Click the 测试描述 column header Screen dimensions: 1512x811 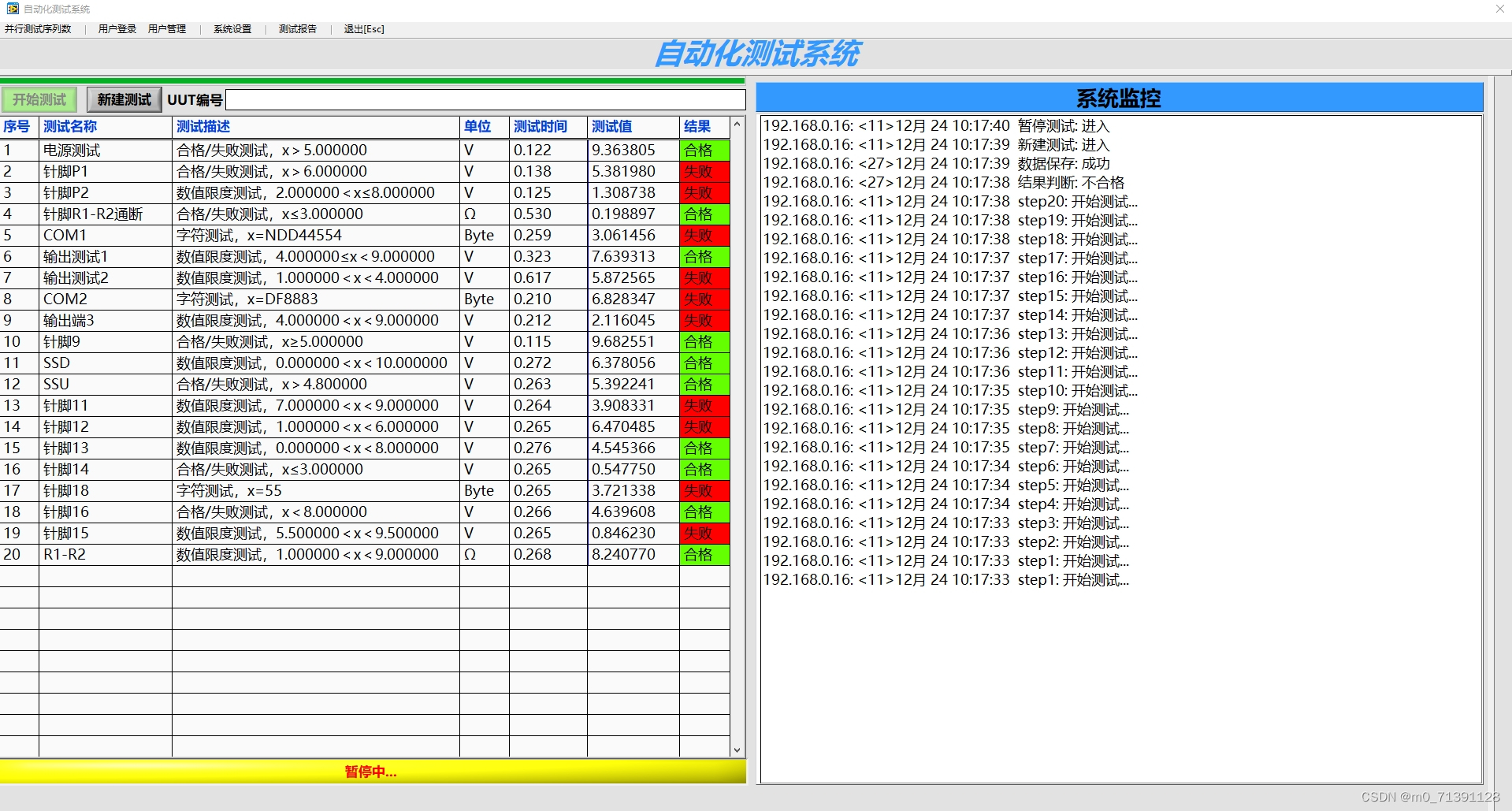[x=316, y=127]
